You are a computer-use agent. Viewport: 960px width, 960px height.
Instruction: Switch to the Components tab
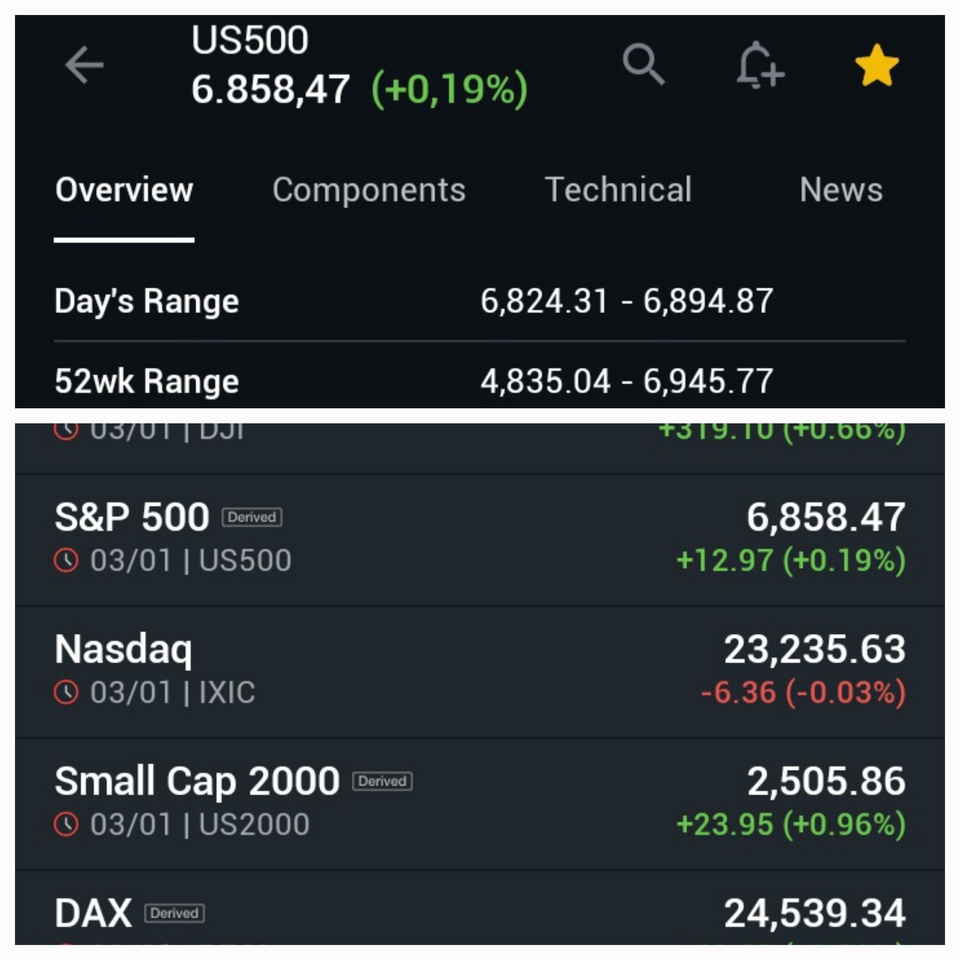tap(368, 190)
